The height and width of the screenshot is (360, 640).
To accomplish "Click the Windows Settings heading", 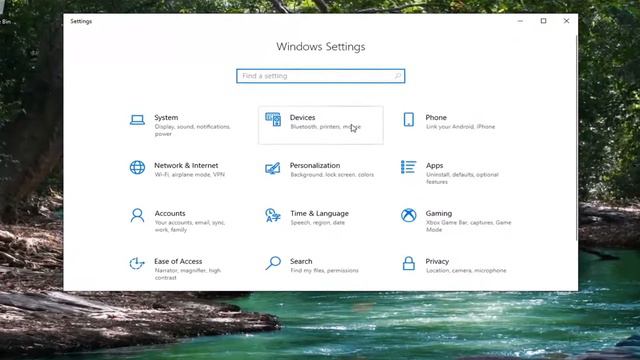I will coord(320,47).
